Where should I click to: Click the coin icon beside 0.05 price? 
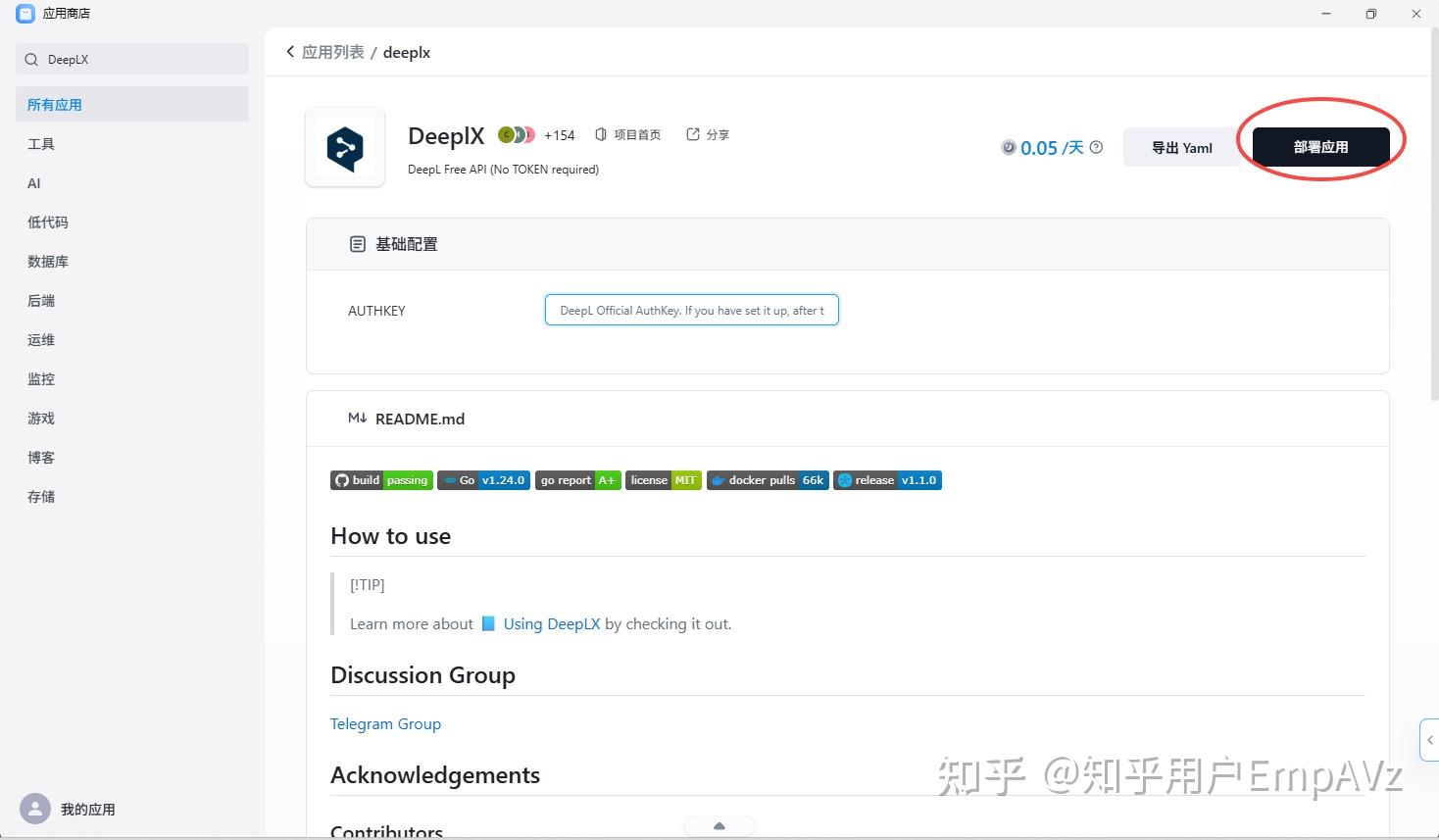[x=1009, y=147]
